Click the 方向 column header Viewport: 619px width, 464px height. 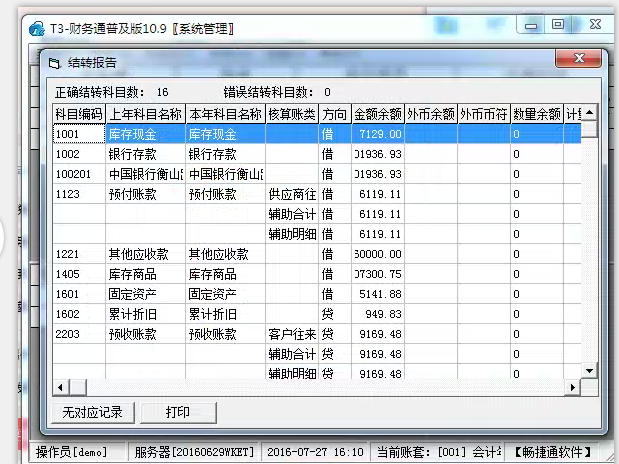pyautogui.click(x=334, y=114)
